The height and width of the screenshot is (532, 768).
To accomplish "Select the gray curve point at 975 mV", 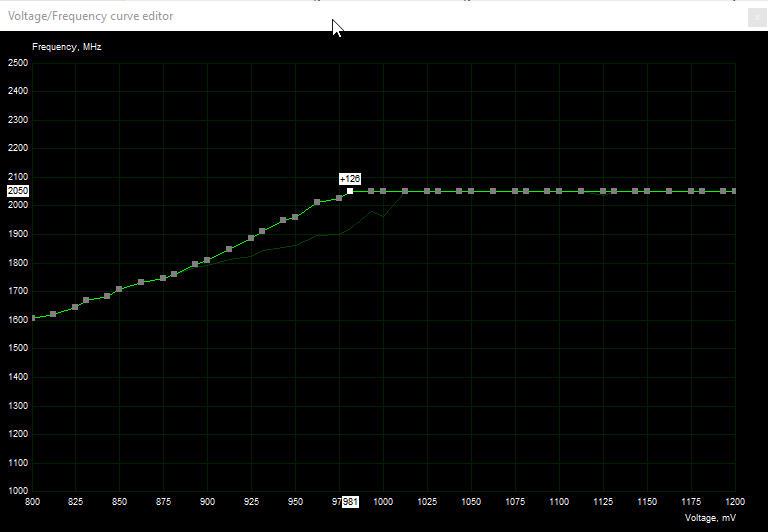I will (x=339, y=198).
